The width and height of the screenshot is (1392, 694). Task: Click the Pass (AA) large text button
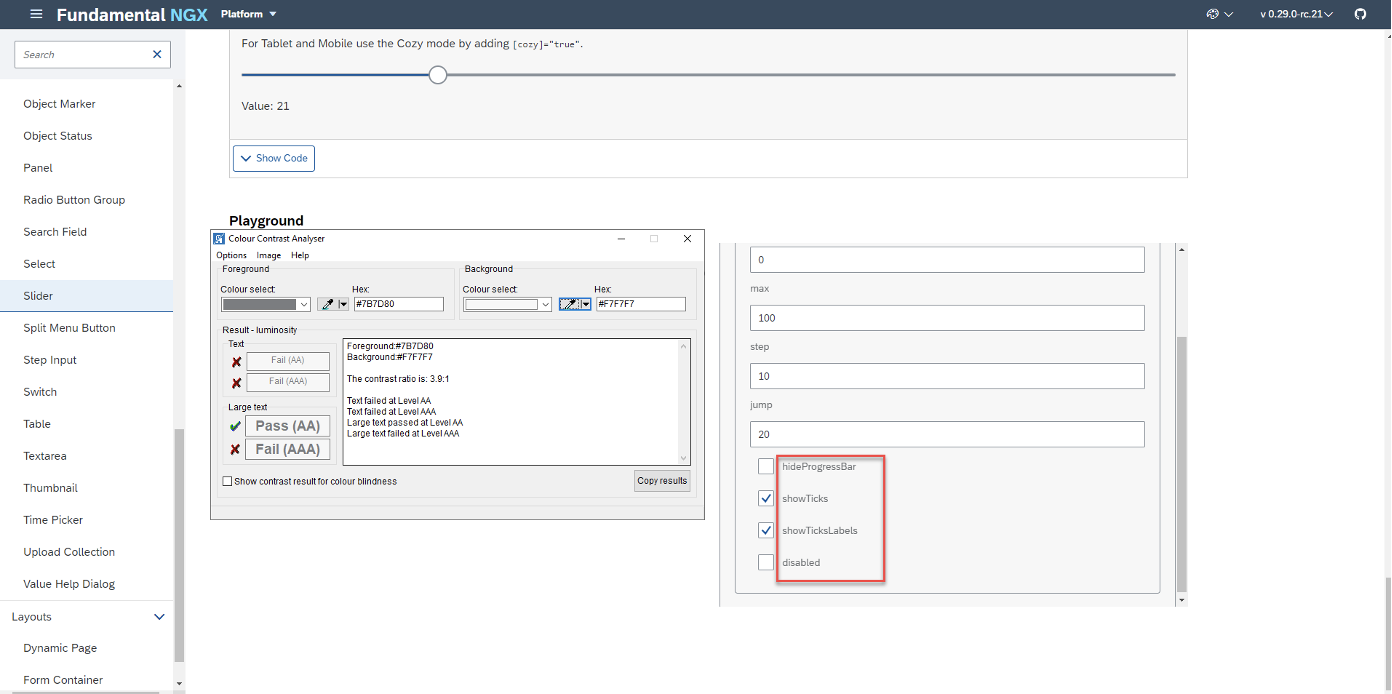pyautogui.click(x=287, y=426)
